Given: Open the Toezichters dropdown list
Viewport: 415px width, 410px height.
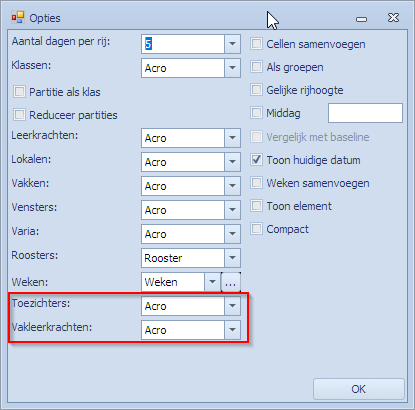Looking at the screenshot, I should 232,306.
